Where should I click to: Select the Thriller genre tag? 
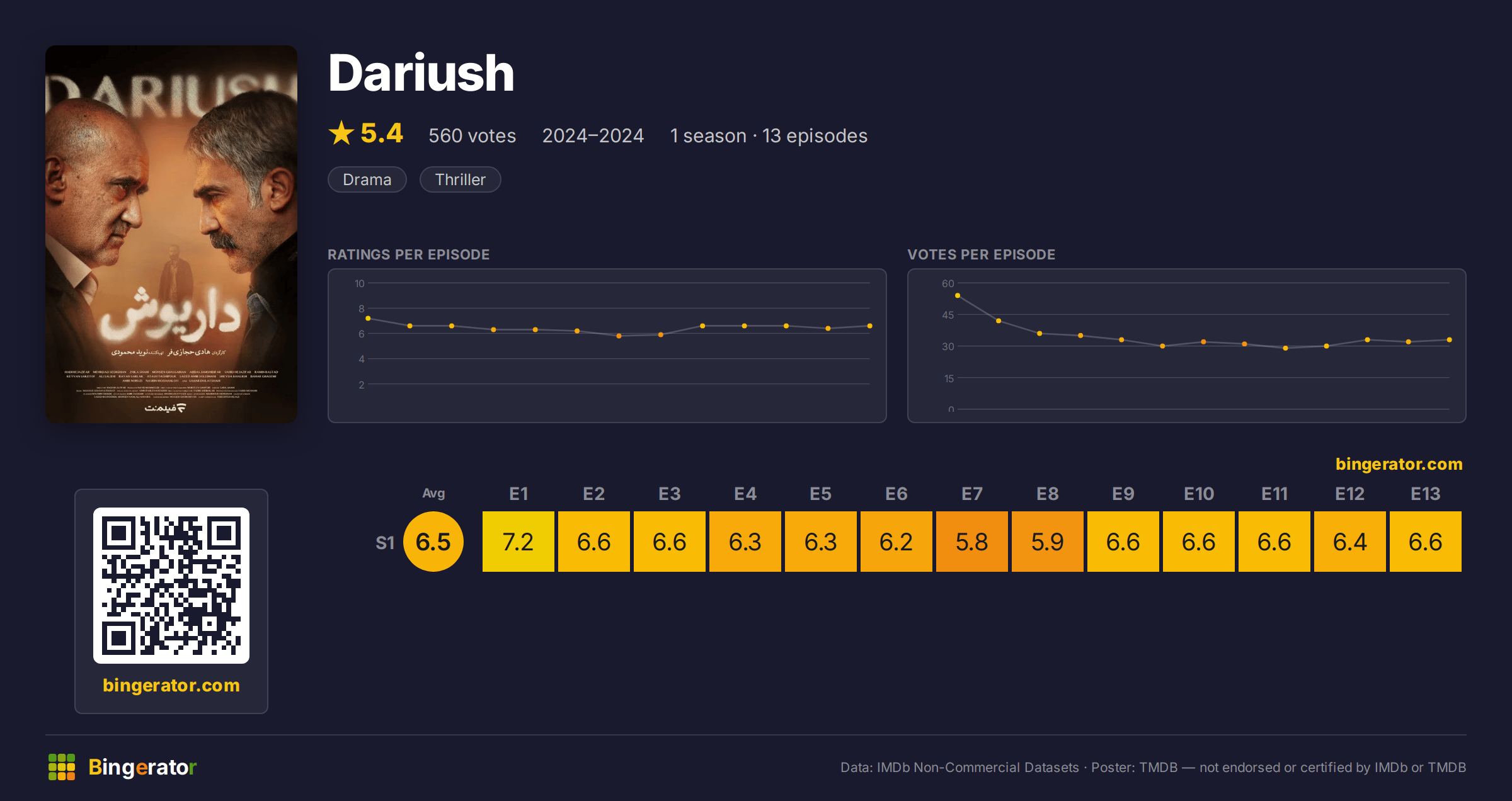(x=461, y=179)
